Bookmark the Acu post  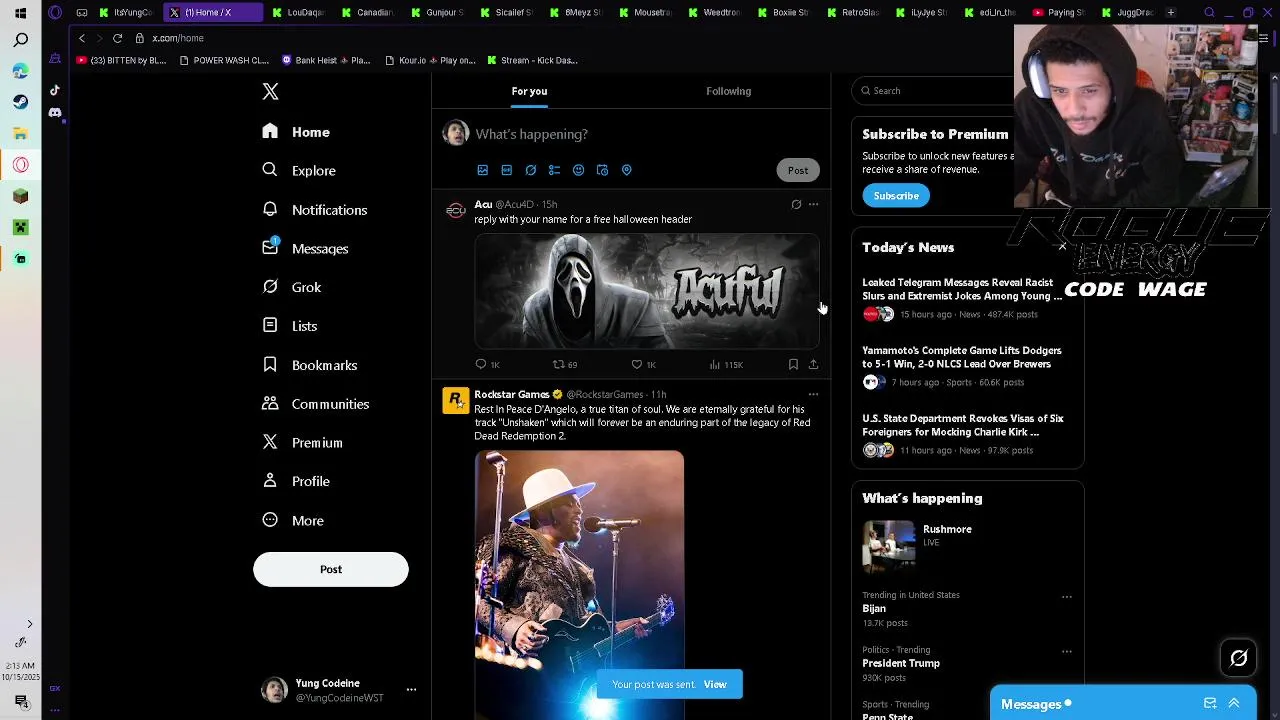(x=793, y=365)
